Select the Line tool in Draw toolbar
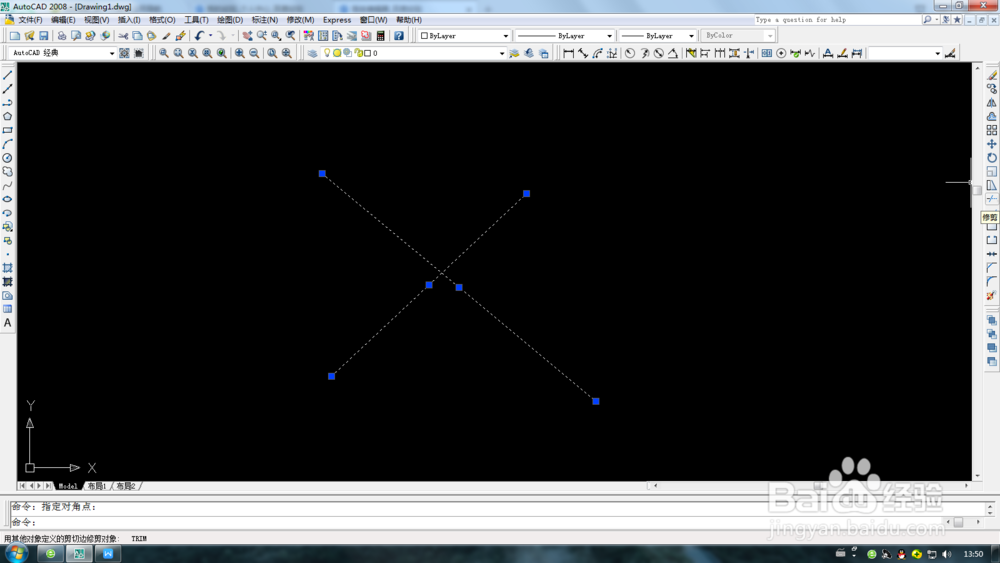 click(8, 75)
